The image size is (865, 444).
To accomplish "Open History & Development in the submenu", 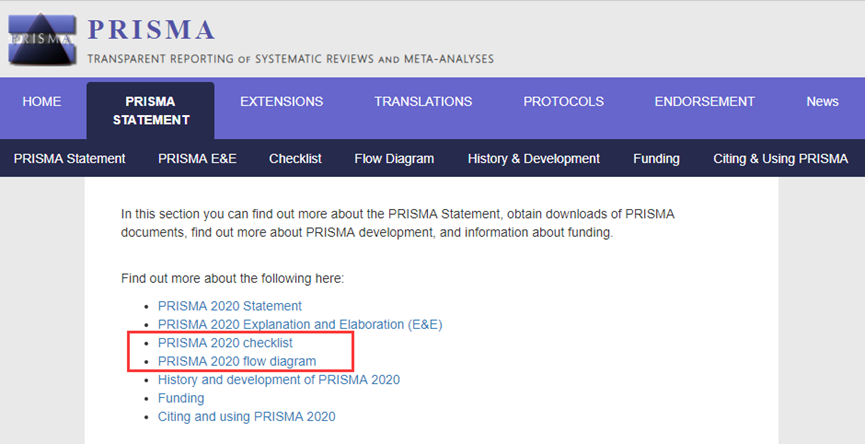I will [533, 158].
